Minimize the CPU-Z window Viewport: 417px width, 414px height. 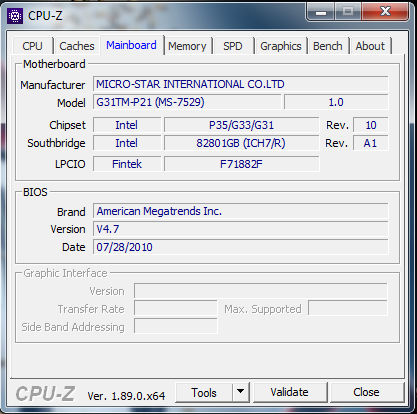[x=321, y=12]
